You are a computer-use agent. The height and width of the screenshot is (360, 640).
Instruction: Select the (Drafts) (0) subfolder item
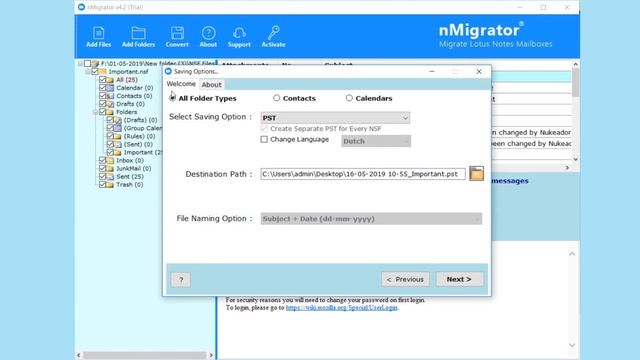140,120
